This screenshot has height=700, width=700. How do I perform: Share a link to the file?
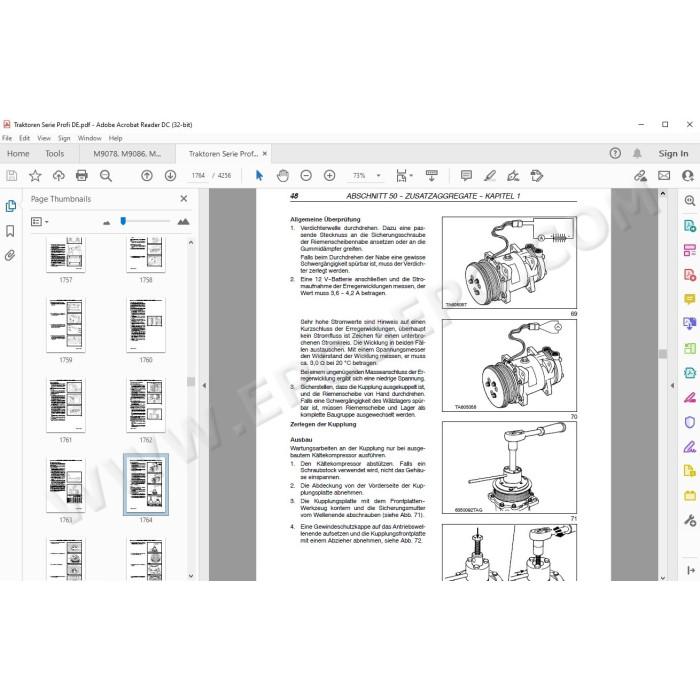(641, 176)
